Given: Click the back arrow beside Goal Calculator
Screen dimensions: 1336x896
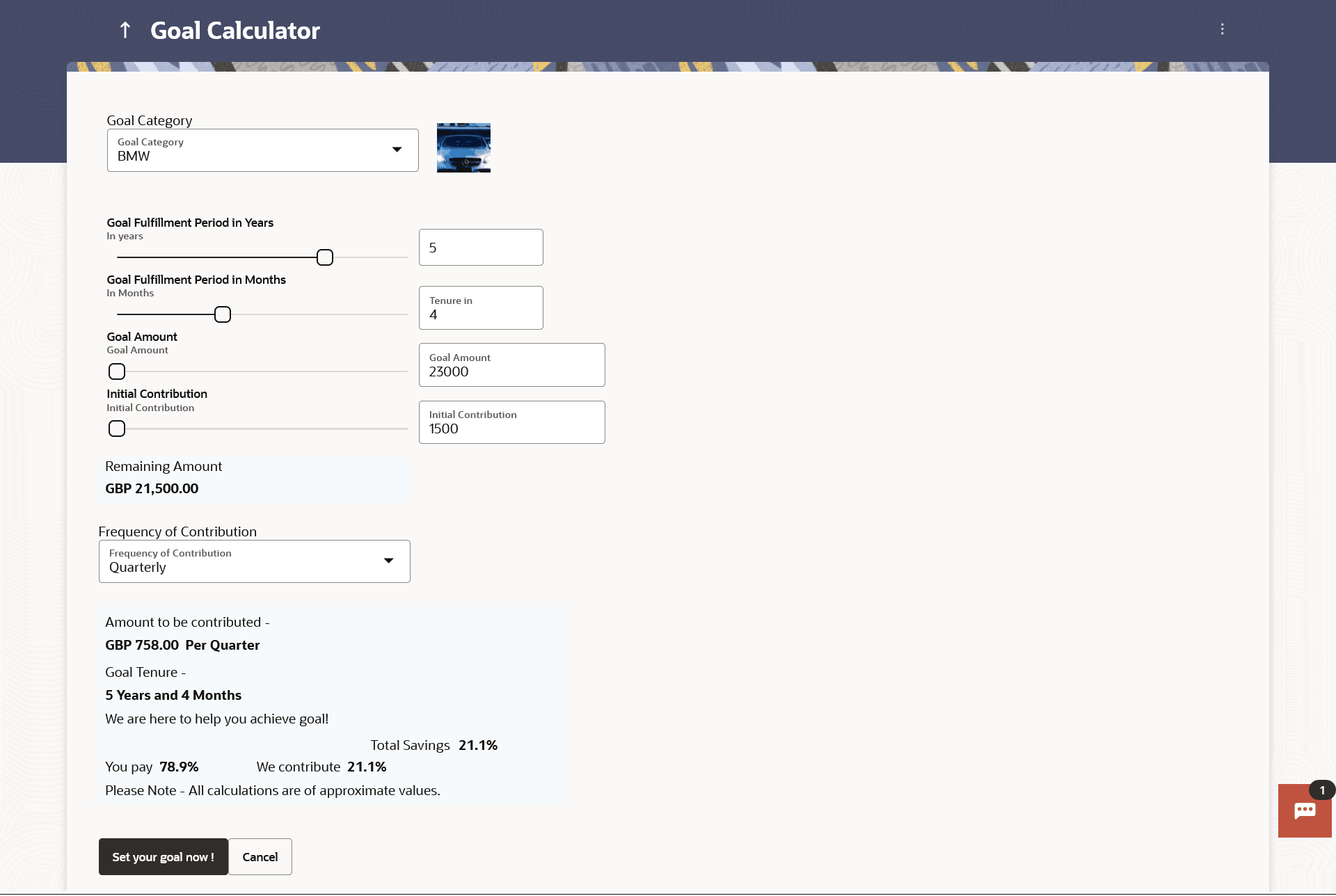Looking at the screenshot, I should [125, 30].
